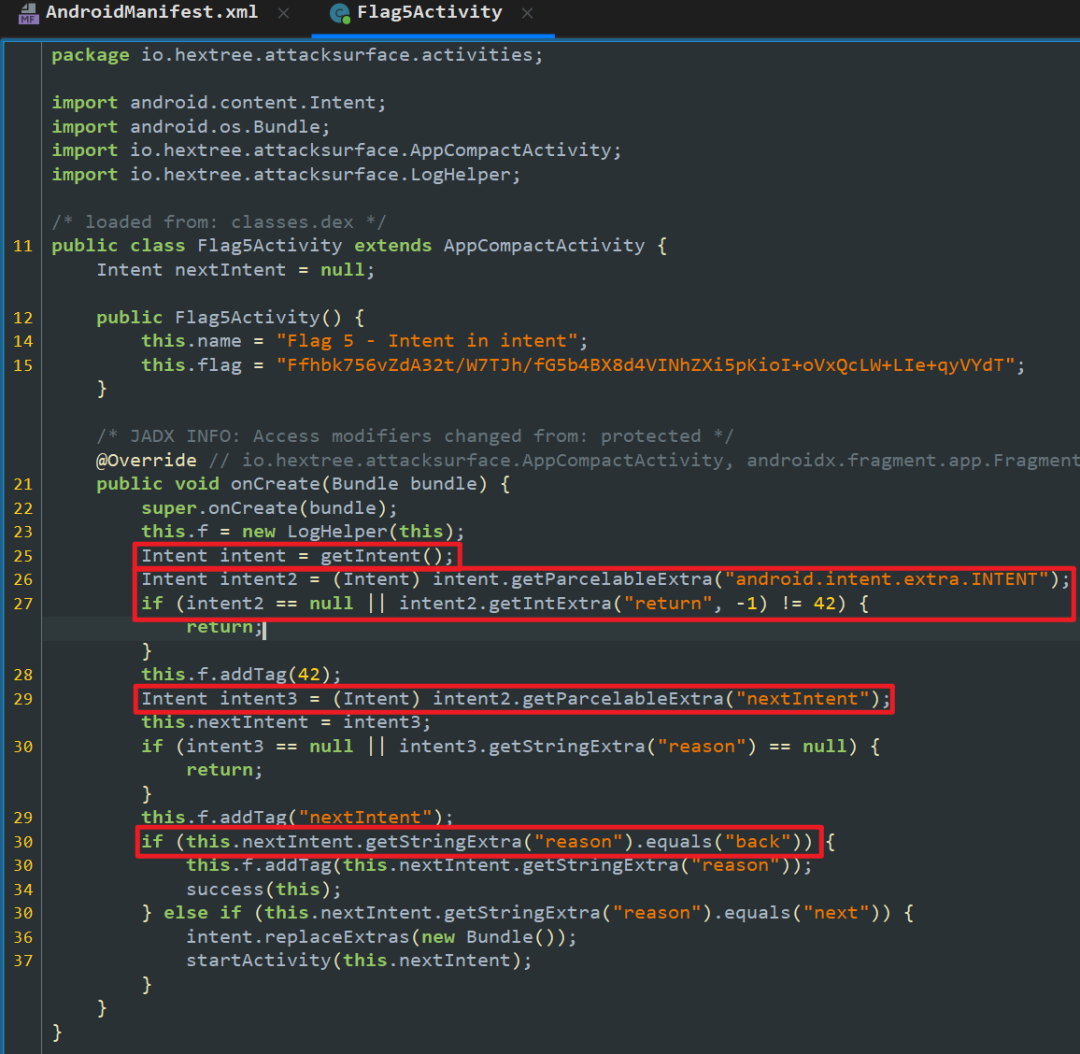Click AppCompactActivity in the extends clause
This screenshot has height=1054, width=1080.
click(544, 246)
